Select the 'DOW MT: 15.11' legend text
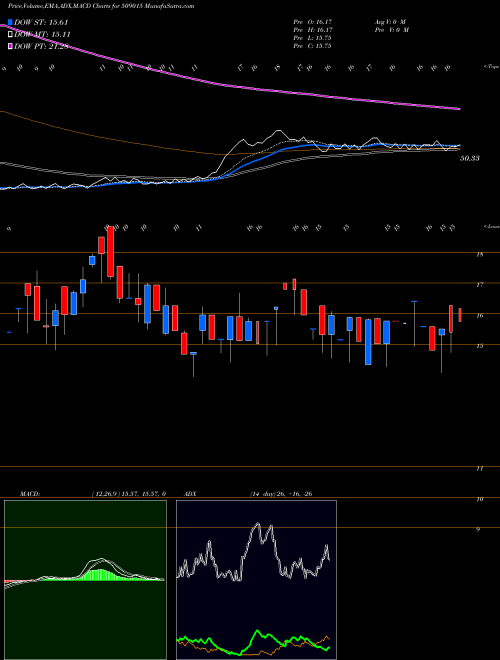500x660 pixels. click(43, 34)
